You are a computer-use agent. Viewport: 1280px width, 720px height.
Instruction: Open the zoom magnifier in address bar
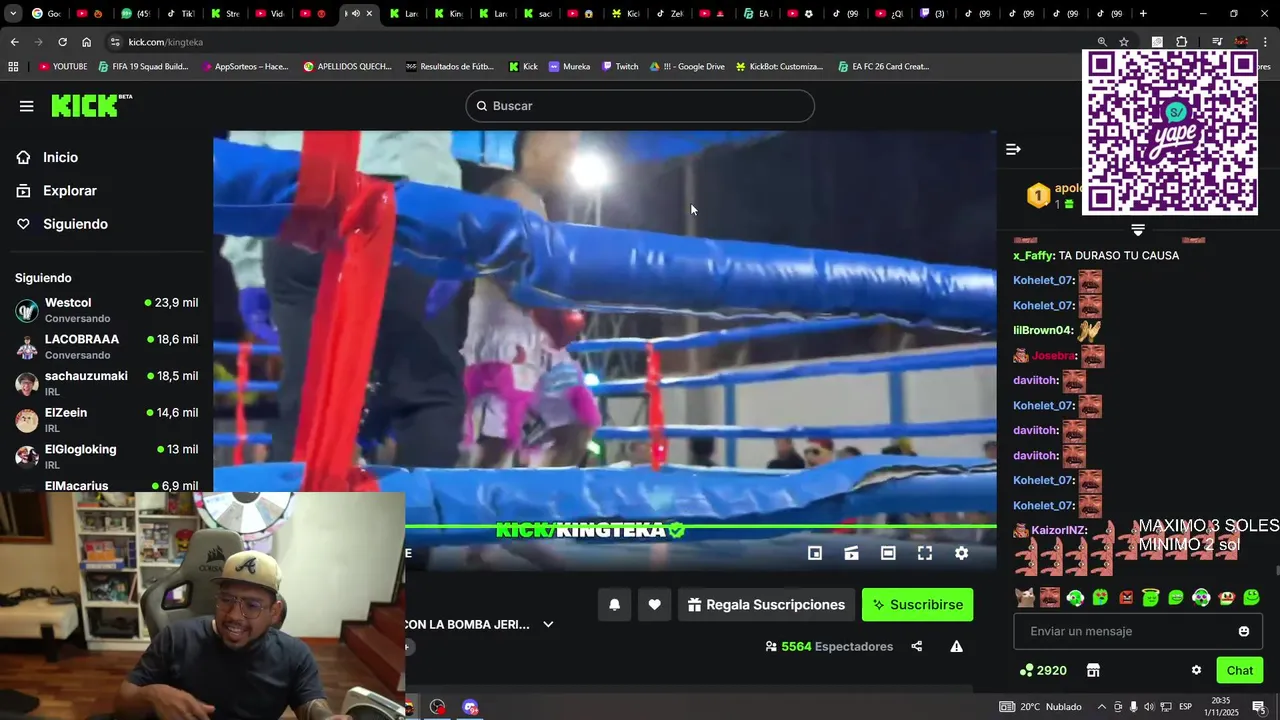pos(1102,42)
